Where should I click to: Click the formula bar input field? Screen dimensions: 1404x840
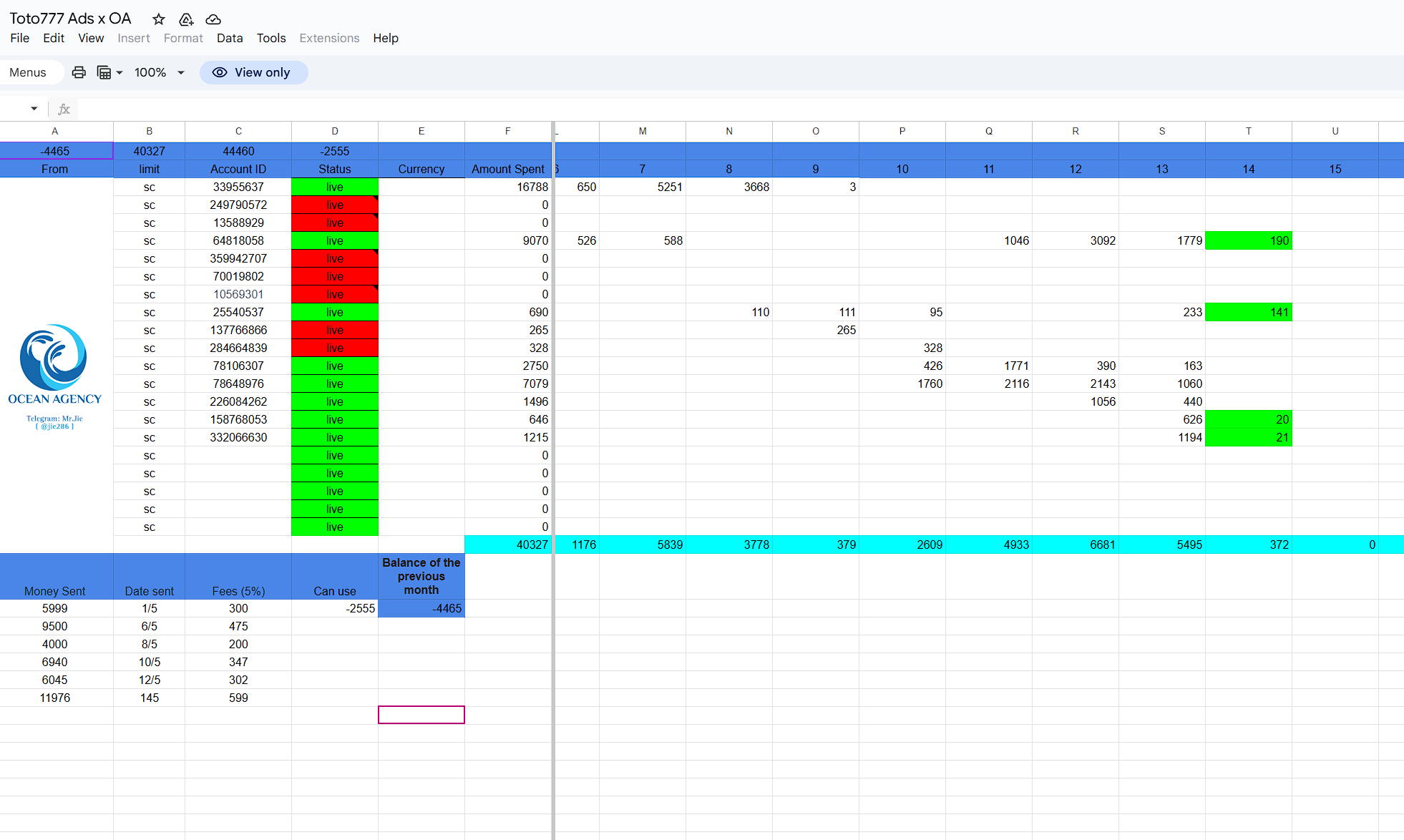716,109
